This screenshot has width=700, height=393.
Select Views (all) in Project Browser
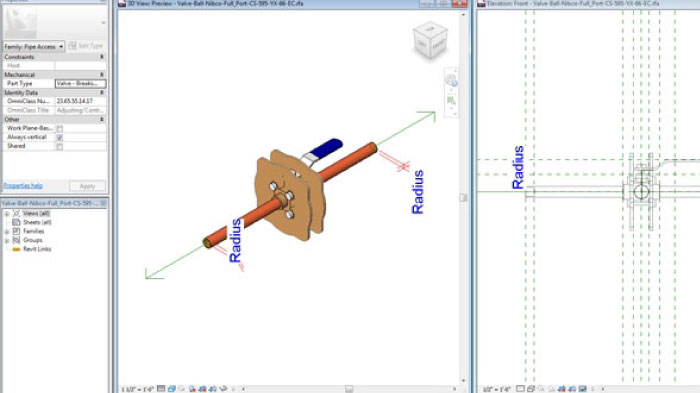point(37,213)
